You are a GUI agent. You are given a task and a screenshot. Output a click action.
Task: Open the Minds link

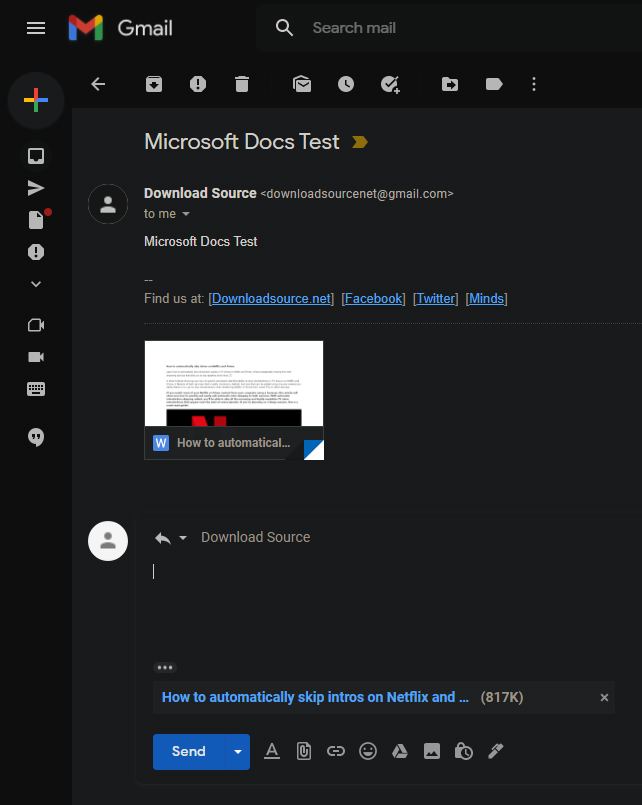point(486,298)
